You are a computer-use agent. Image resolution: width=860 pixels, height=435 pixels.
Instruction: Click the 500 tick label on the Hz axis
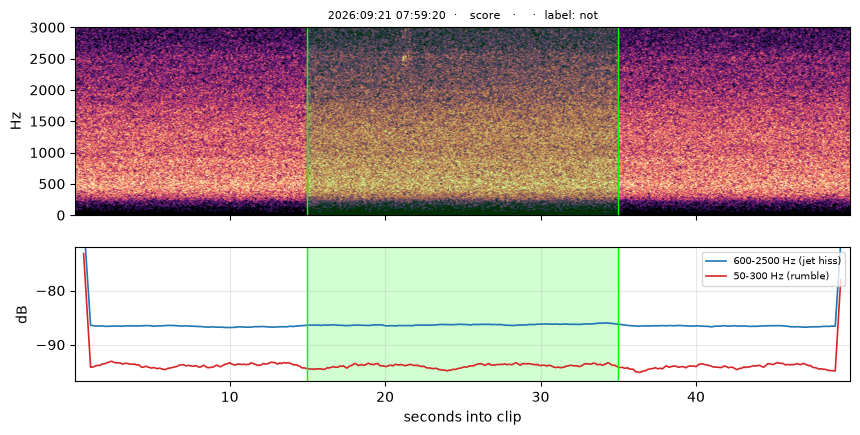coord(52,184)
